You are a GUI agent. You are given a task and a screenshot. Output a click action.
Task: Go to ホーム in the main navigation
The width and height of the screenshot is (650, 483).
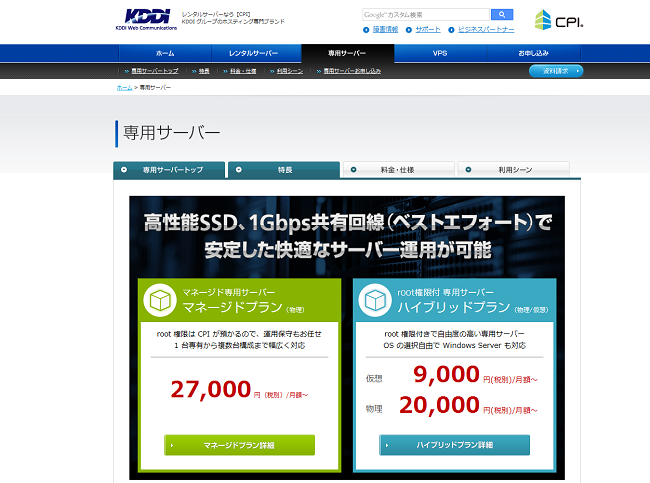pos(165,53)
